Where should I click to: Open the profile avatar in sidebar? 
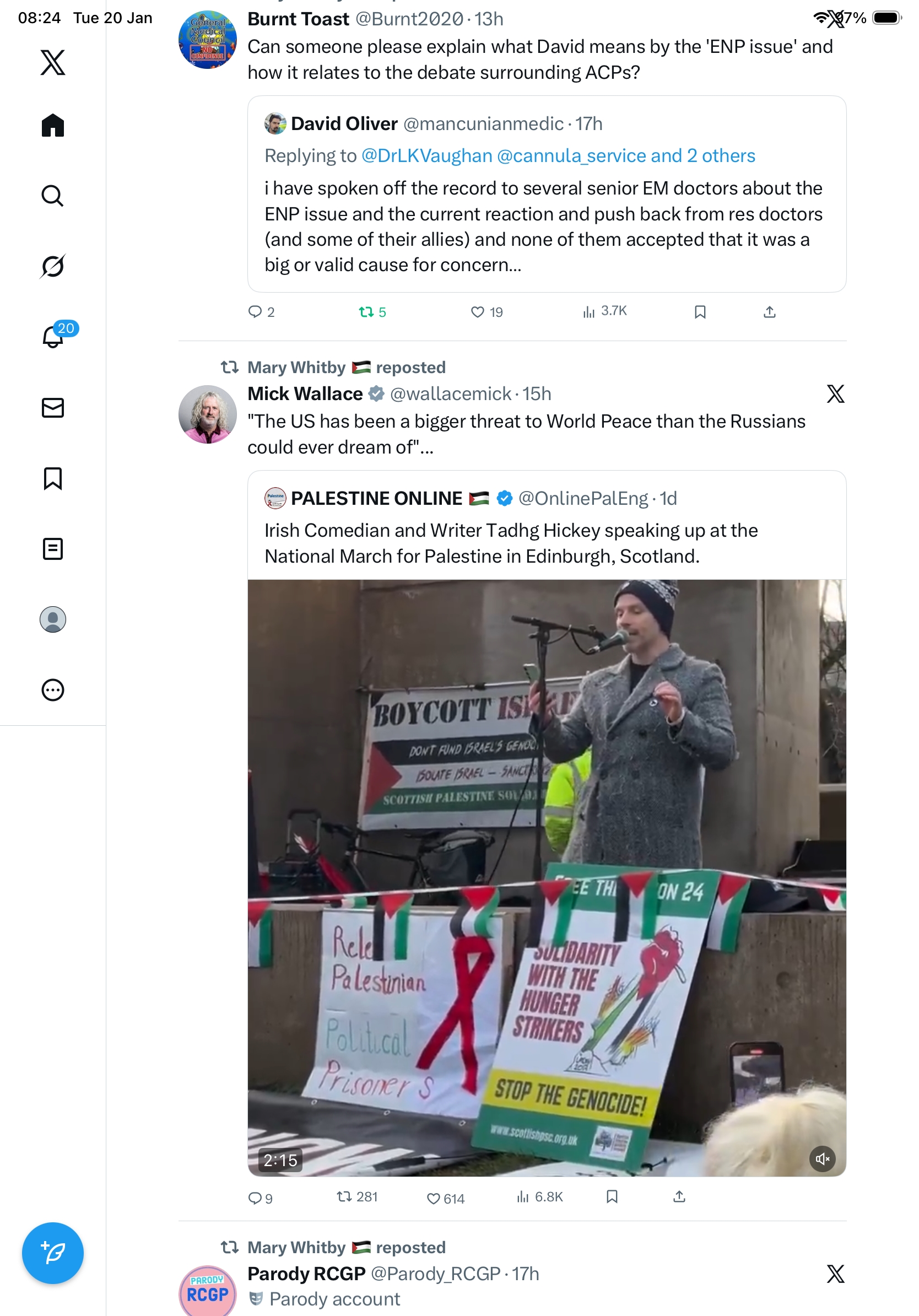[x=53, y=619]
